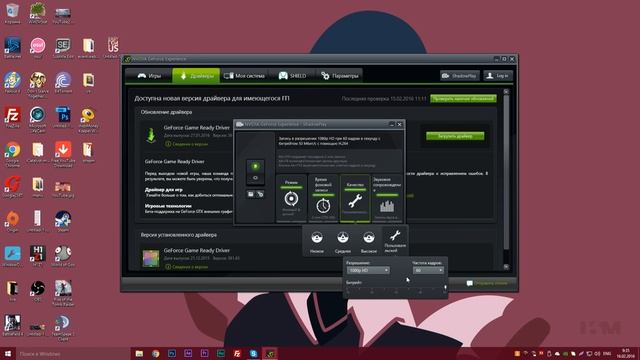The height and width of the screenshot is (360, 640).
Task: Switch to the Драйверы tab
Action: 196,76
